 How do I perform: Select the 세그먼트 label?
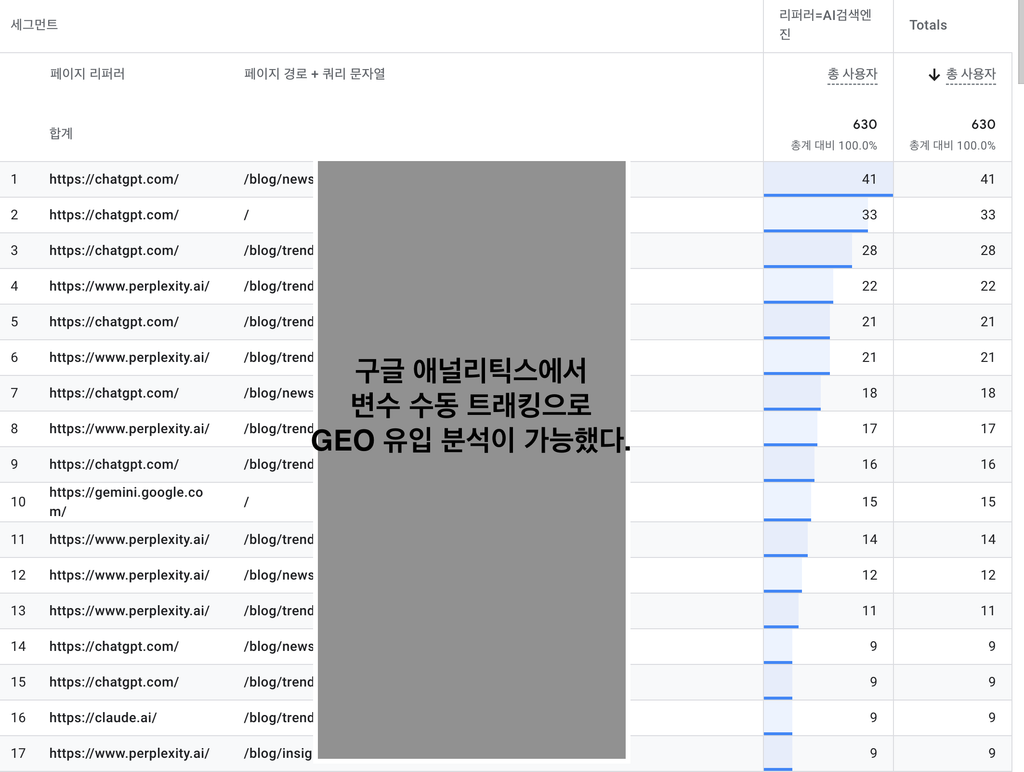(34, 25)
